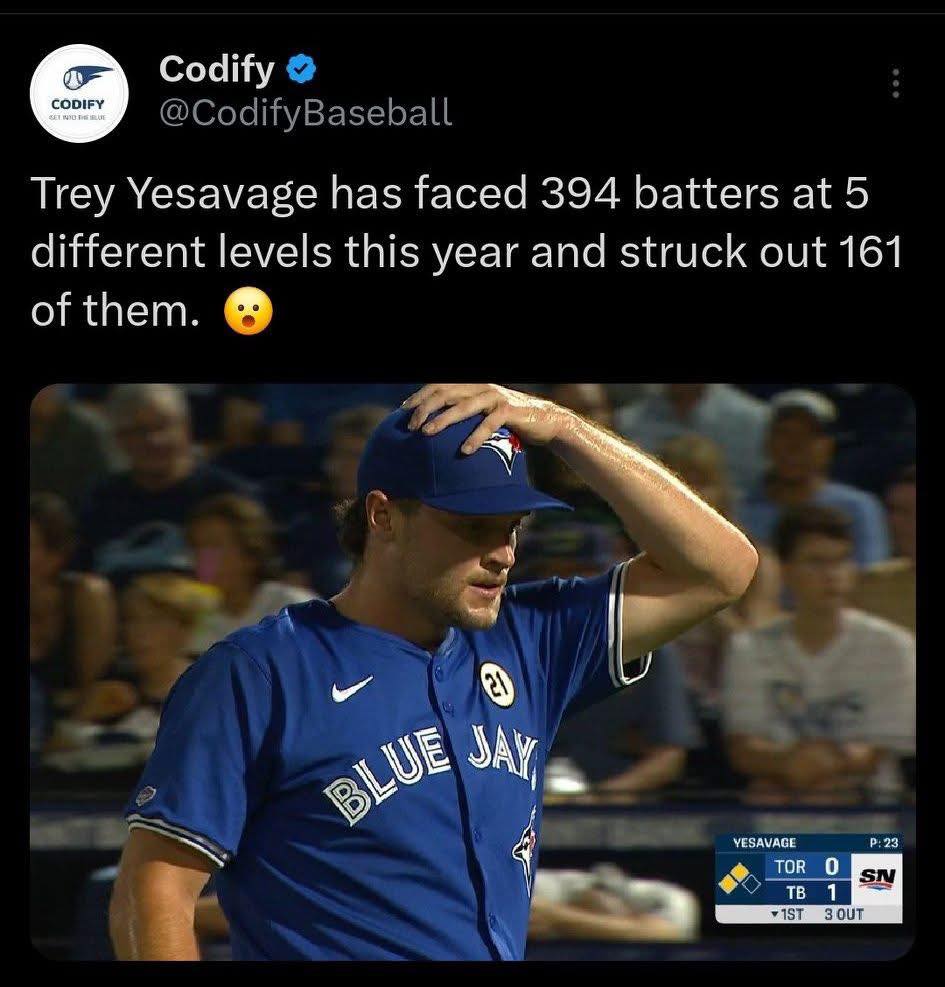The height and width of the screenshot is (987, 945).
Task: Click the 3 OUT indicator
Action: tap(844, 914)
